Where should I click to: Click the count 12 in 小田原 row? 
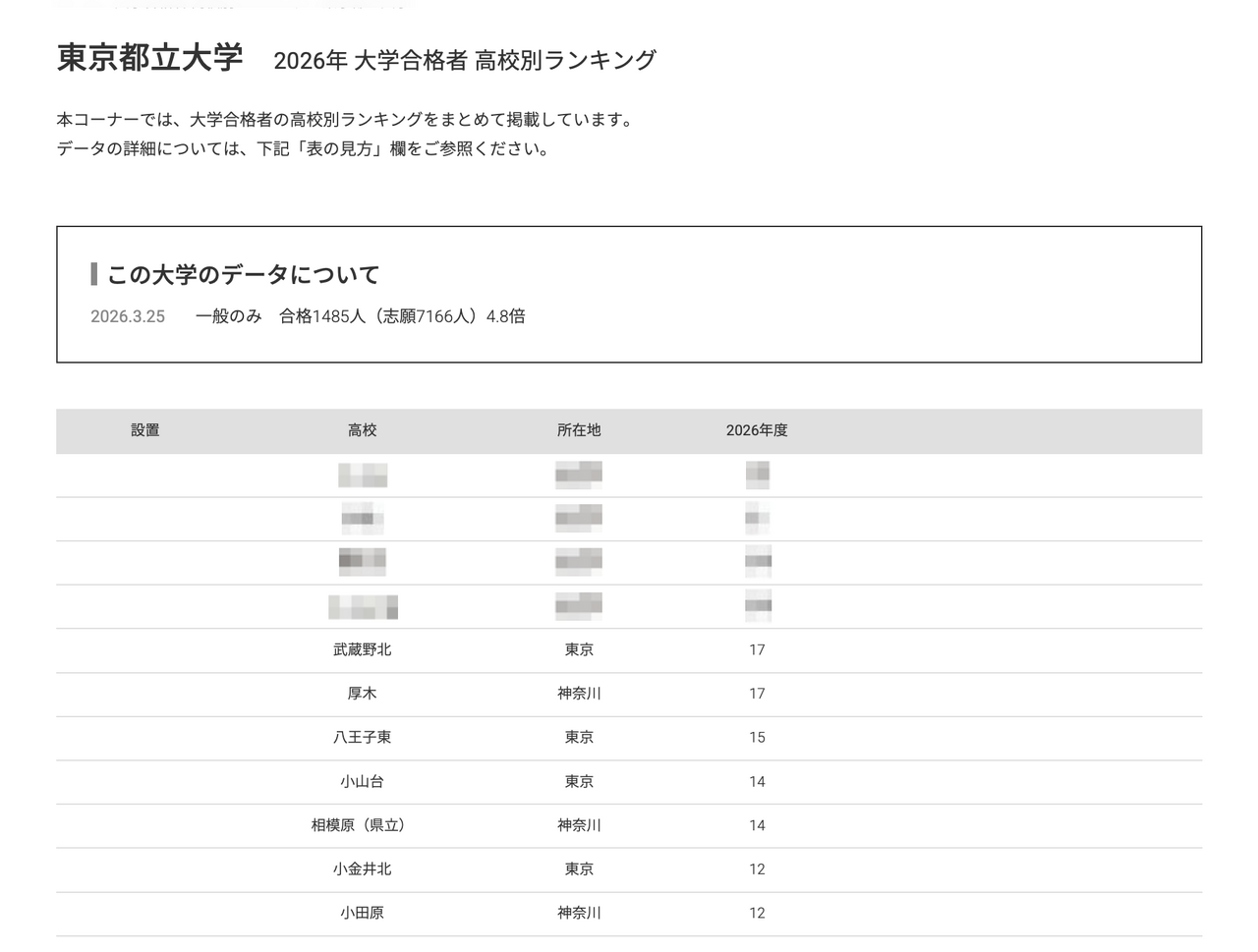(x=757, y=913)
